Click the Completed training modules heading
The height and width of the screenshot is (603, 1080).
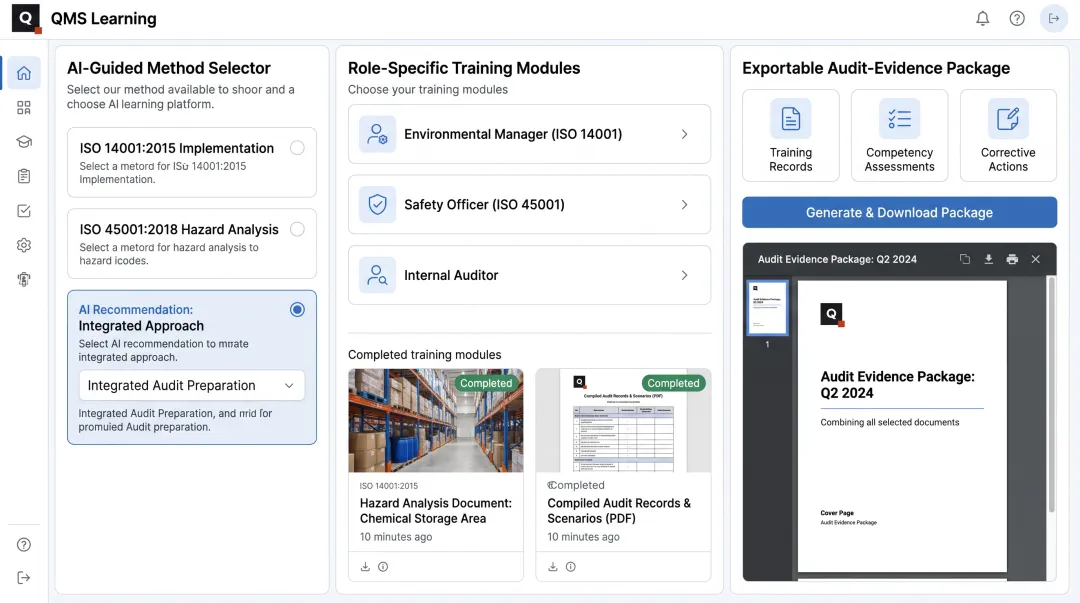click(x=424, y=355)
